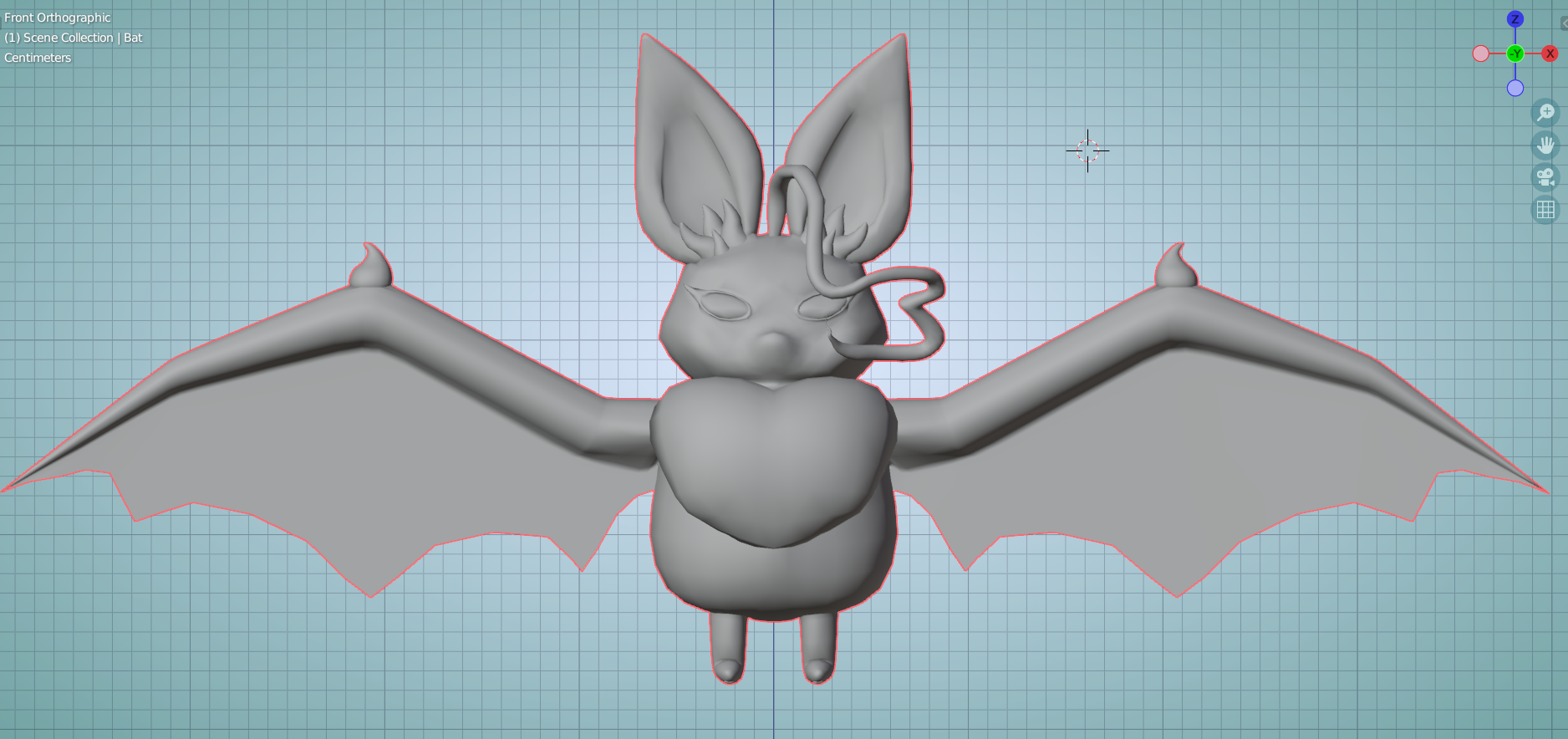Click the hand pan view icon
The width and height of the screenshot is (1568, 739).
[1545, 145]
